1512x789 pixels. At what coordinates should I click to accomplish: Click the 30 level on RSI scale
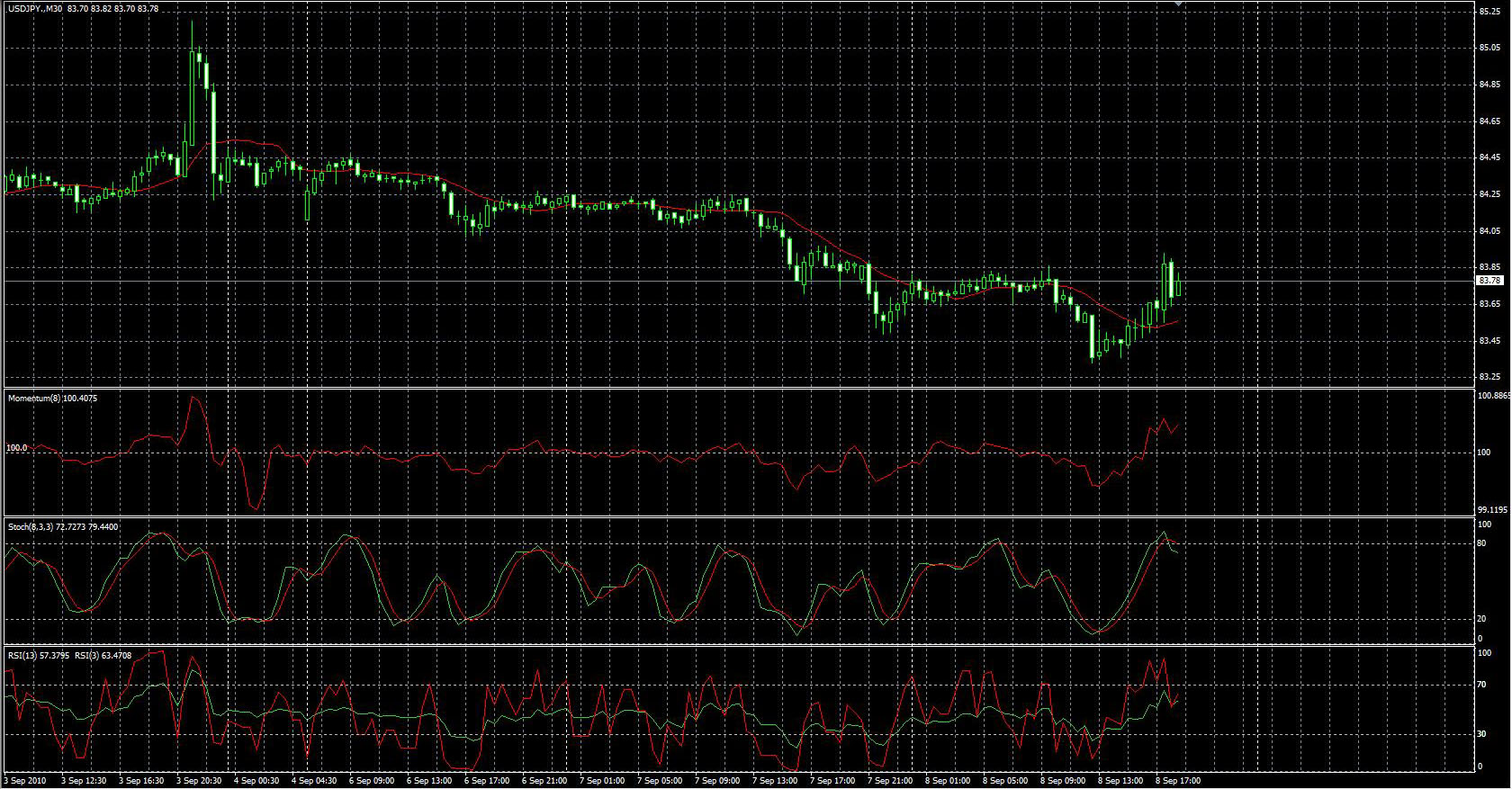[1483, 734]
